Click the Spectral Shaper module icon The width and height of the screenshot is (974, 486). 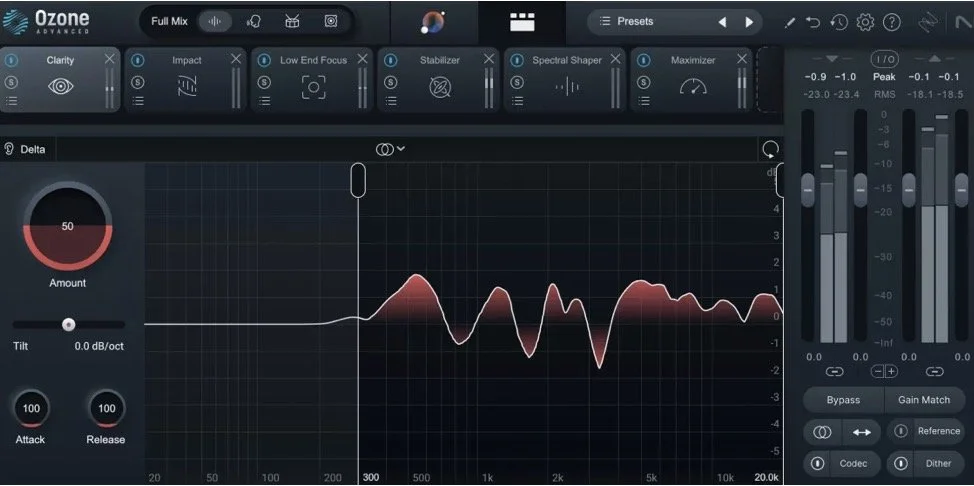click(567, 87)
